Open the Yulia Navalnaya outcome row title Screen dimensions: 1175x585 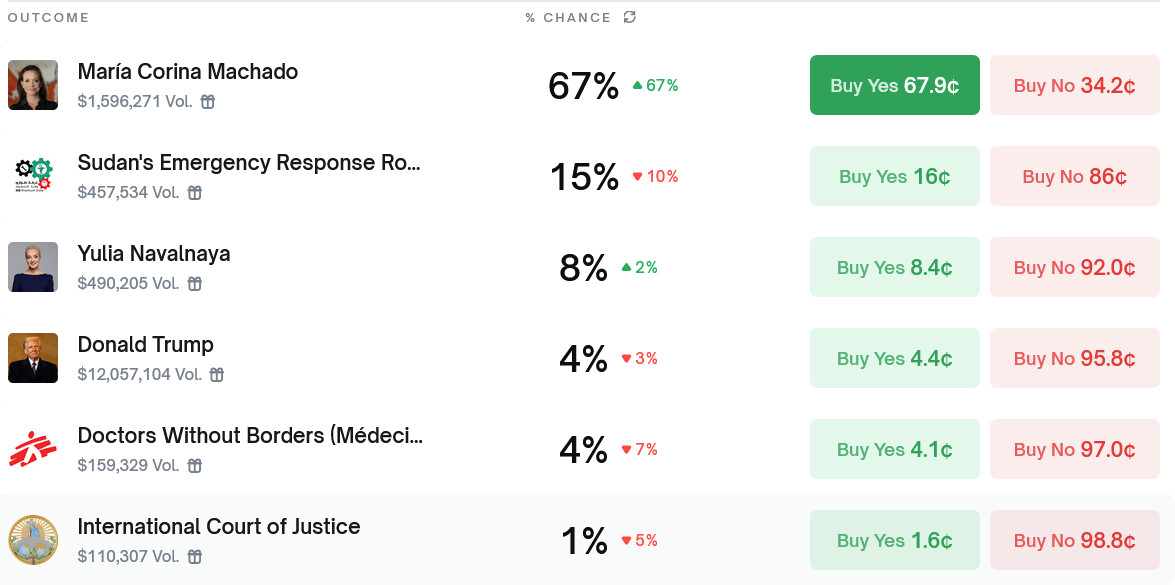154,254
